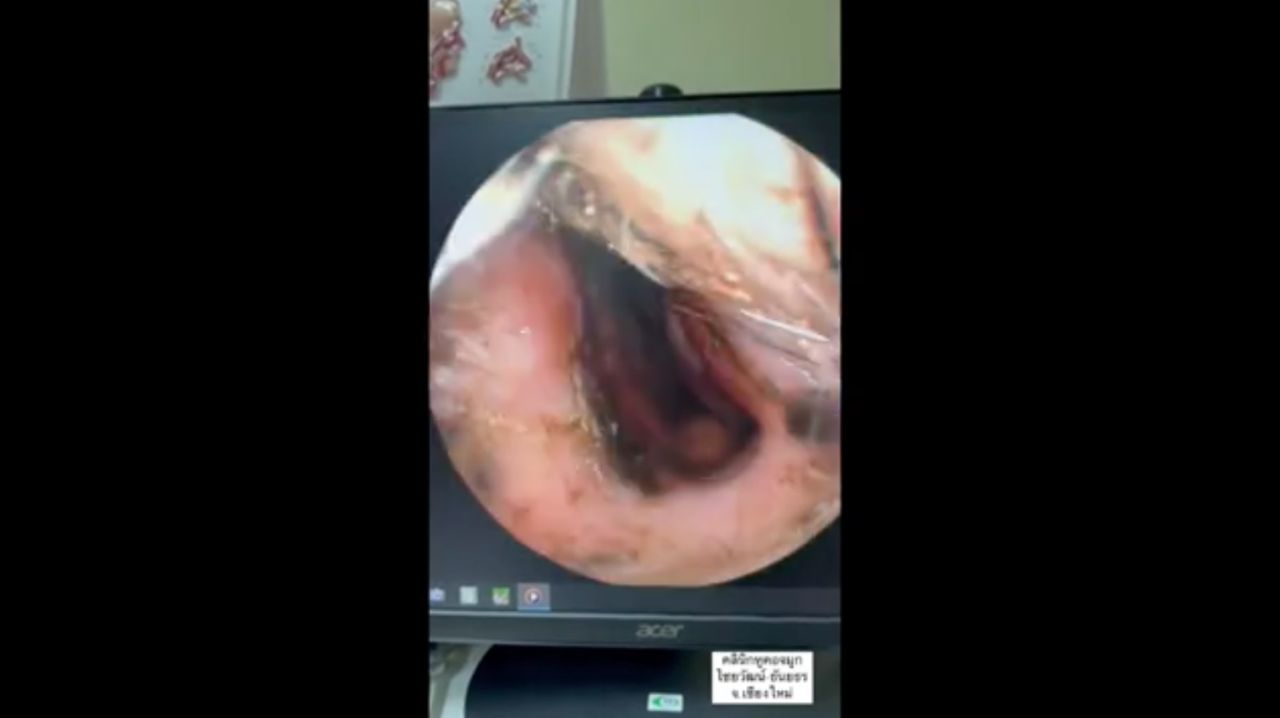Screen dimensions: 1280x718
Task: Click the green wall behind the monitor
Action: [720, 45]
